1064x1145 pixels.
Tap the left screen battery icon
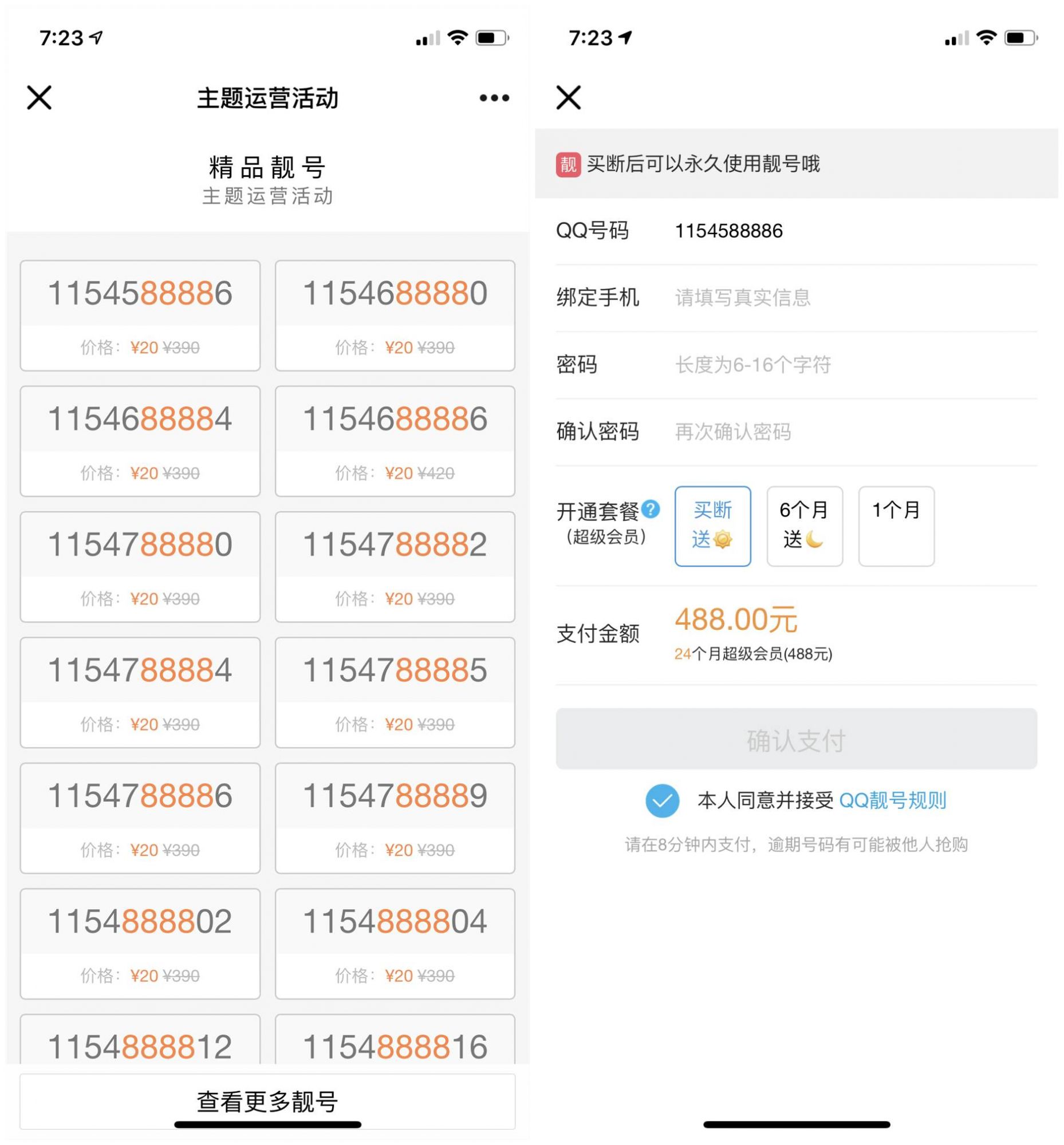point(492,38)
